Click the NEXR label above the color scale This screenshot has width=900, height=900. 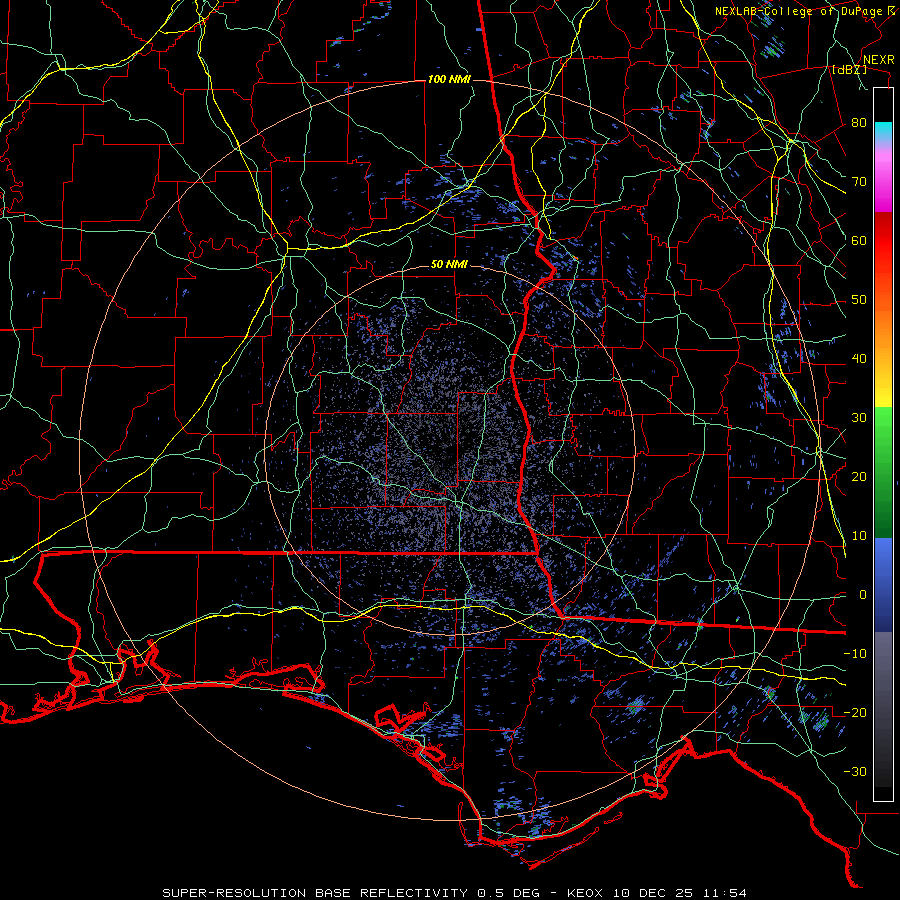[878, 60]
